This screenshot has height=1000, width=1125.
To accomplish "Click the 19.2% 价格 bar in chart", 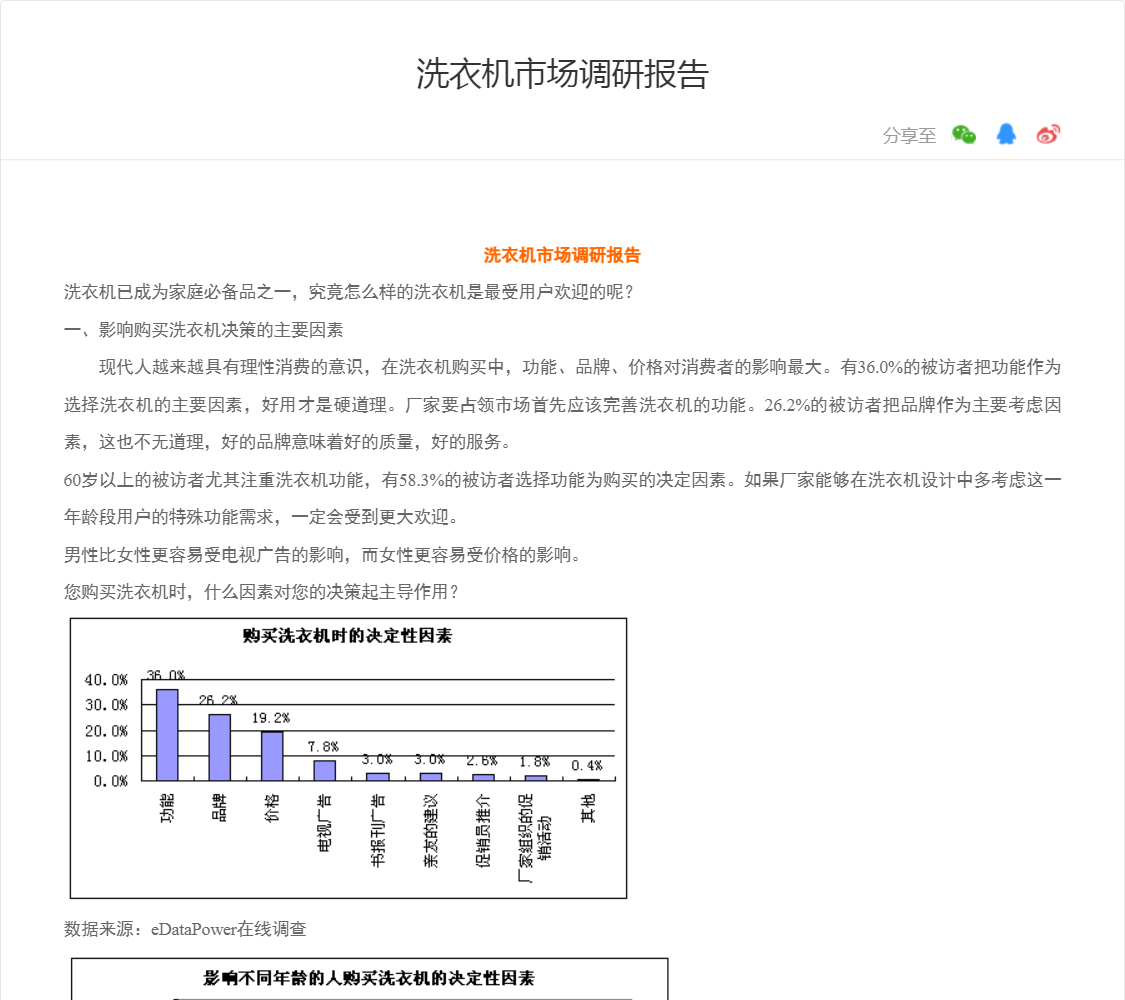I will tap(272, 756).
